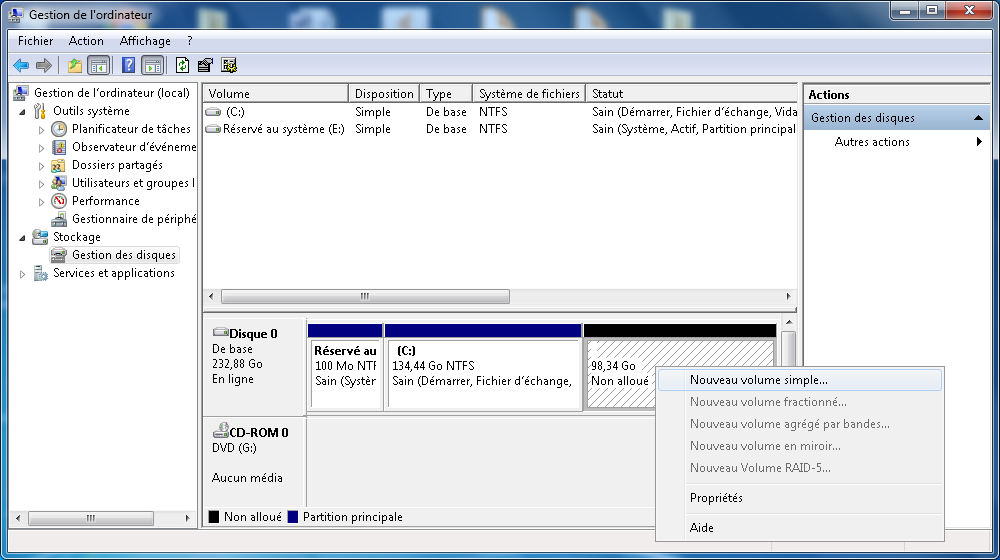The image size is (1000, 560).
Task: Open the Fichier menu
Action: 35,41
